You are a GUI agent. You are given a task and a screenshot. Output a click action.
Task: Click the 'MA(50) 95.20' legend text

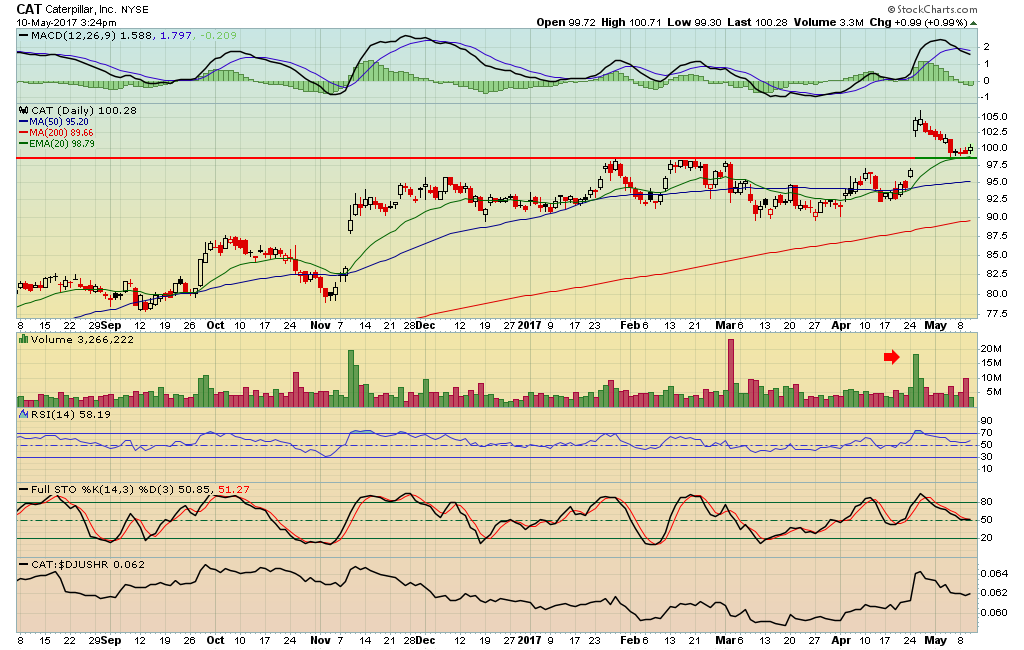[x=59, y=122]
